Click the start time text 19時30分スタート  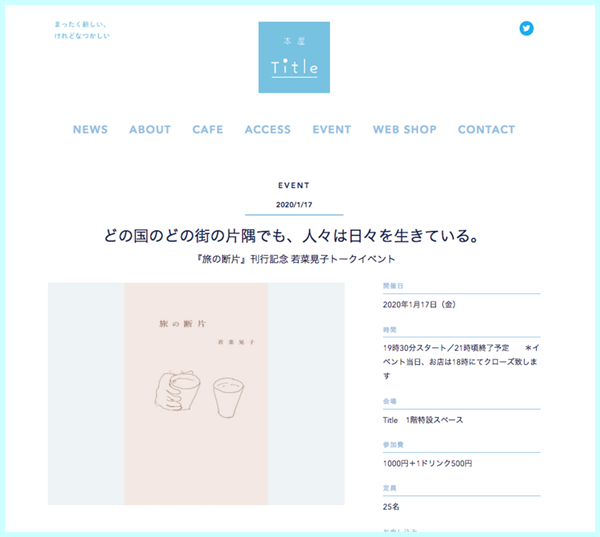[x=414, y=348]
